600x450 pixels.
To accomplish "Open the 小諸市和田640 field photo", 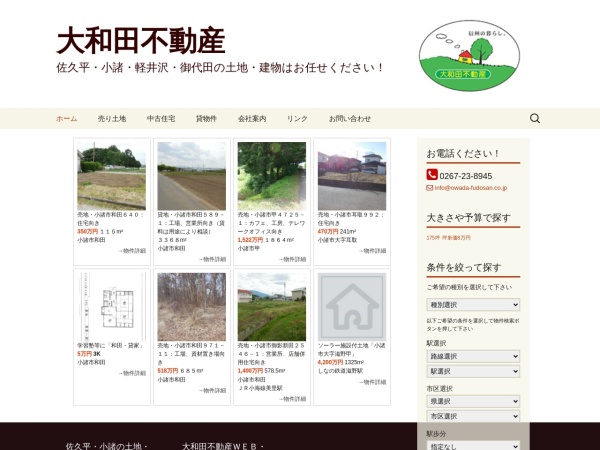I will click(111, 176).
